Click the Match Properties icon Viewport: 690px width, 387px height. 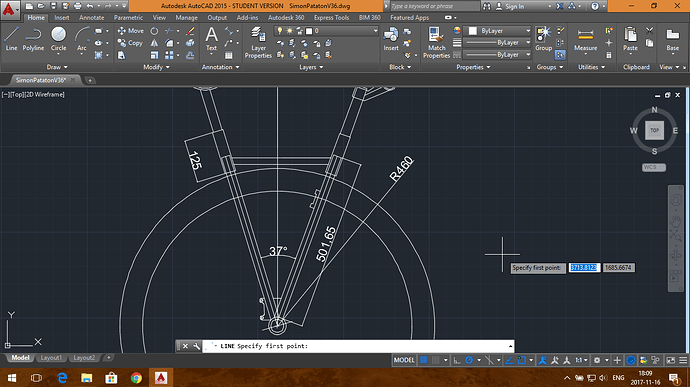pos(436,42)
